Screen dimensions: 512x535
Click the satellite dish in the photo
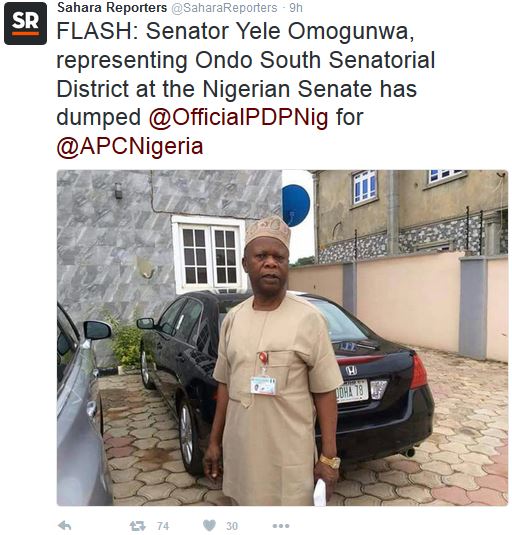click(296, 205)
